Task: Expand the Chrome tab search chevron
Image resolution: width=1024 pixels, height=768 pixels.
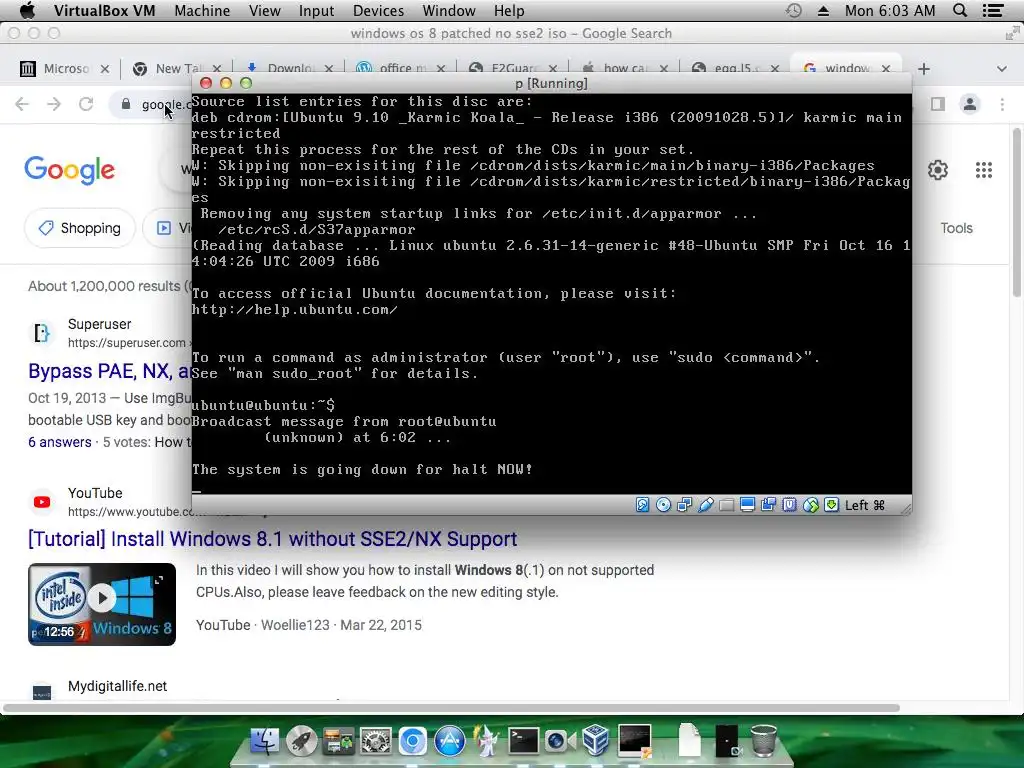Action: pos(1001,69)
